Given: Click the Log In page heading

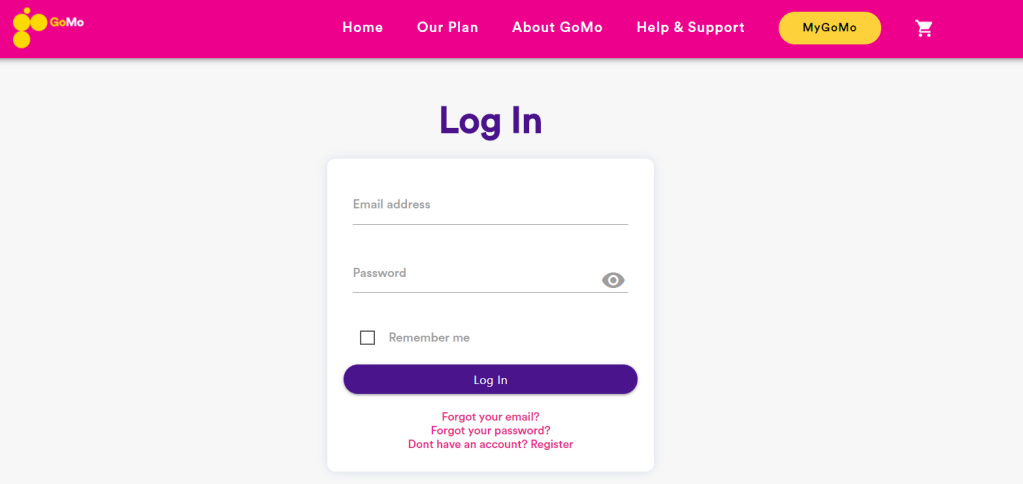Looking at the screenshot, I should pyautogui.click(x=490, y=121).
